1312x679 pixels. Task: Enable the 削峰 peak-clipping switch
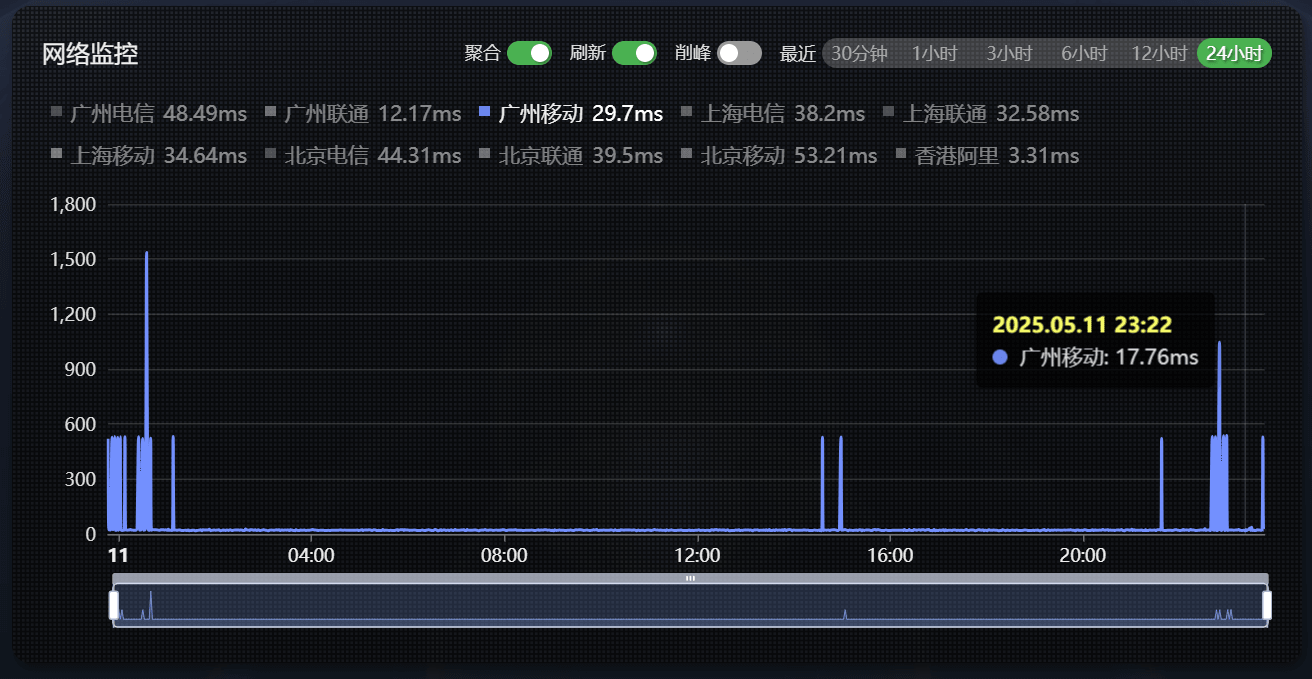point(739,53)
